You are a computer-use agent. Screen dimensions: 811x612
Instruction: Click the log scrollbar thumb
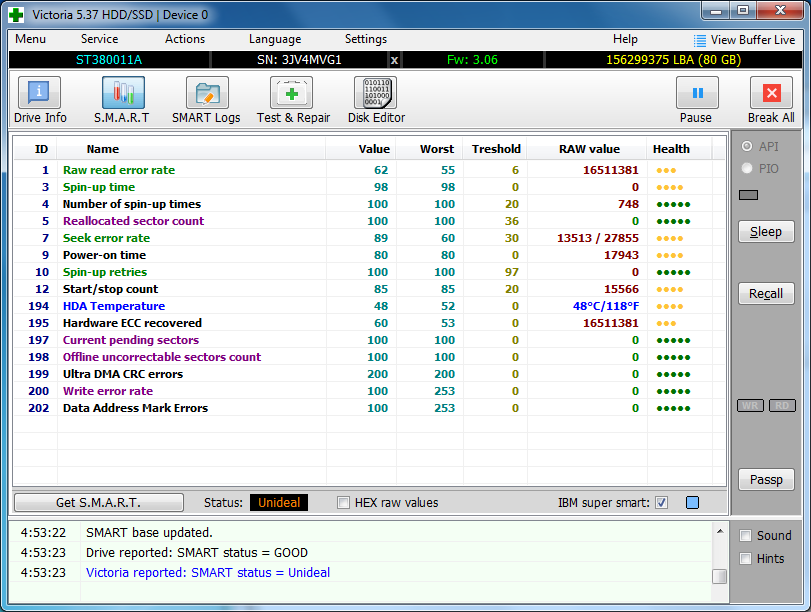(x=719, y=576)
